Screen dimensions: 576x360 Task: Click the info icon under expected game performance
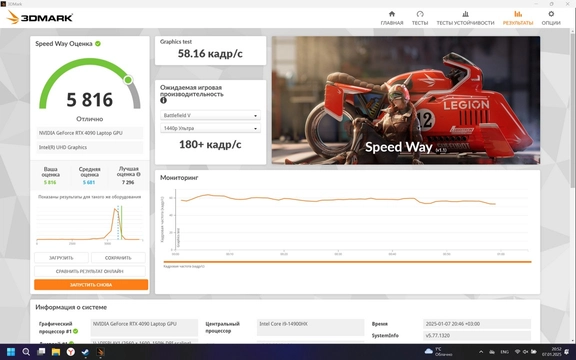click(x=163, y=100)
